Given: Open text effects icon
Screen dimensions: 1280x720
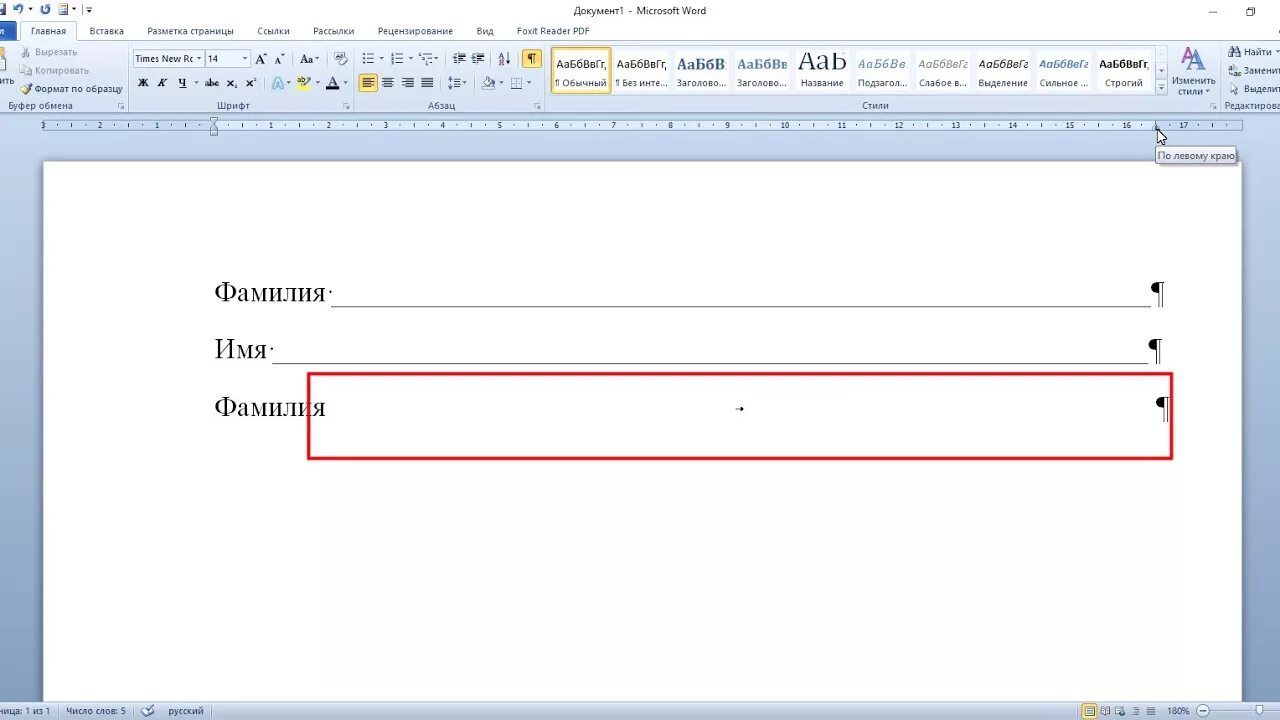Looking at the screenshot, I should pos(278,83).
